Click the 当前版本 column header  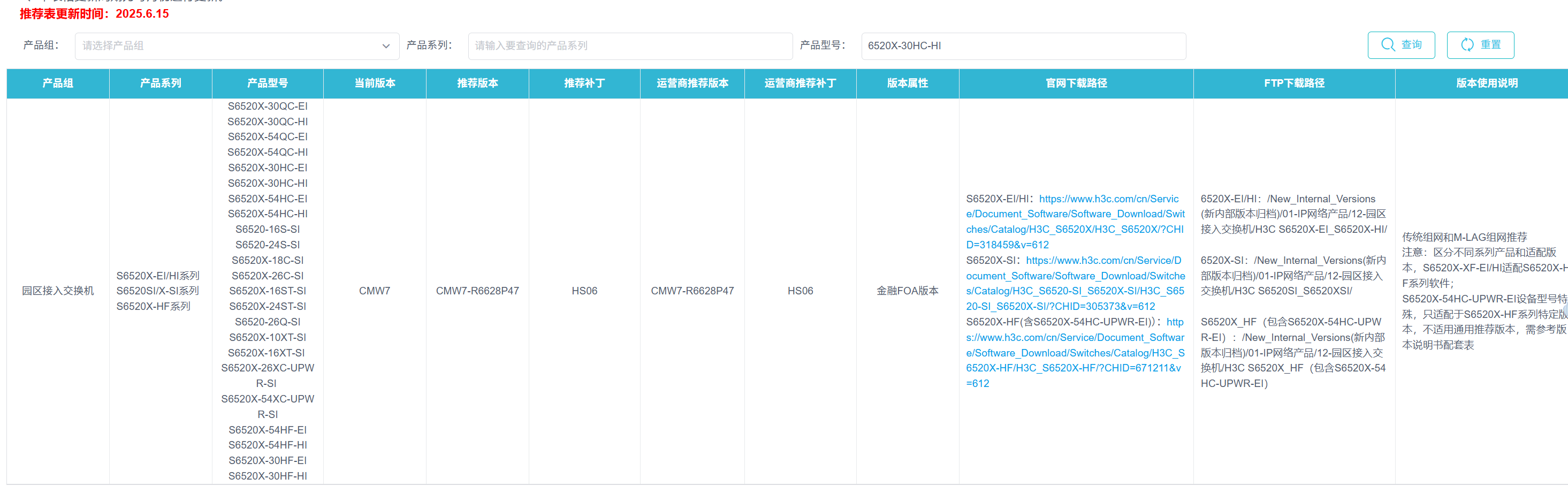tap(375, 83)
